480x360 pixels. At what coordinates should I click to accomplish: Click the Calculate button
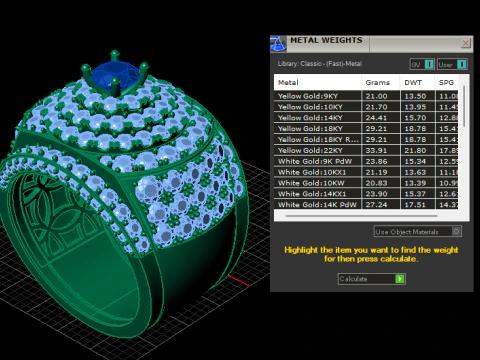coord(371,279)
